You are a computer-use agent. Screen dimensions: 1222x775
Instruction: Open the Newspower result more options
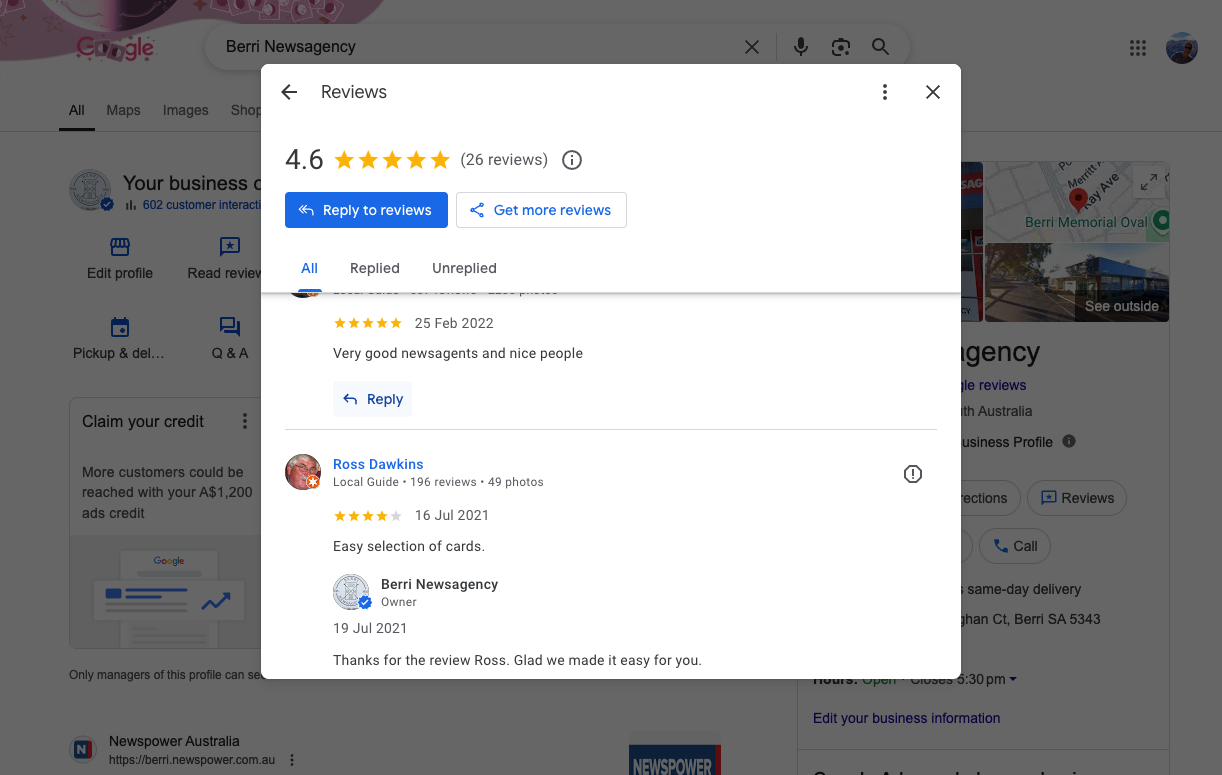pos(292,760)
